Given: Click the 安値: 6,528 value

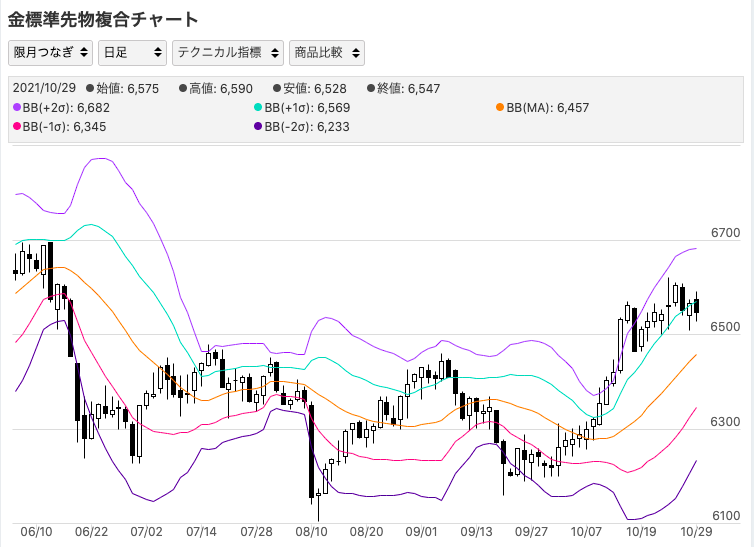Looking at the screenshot, I should 314,88.
